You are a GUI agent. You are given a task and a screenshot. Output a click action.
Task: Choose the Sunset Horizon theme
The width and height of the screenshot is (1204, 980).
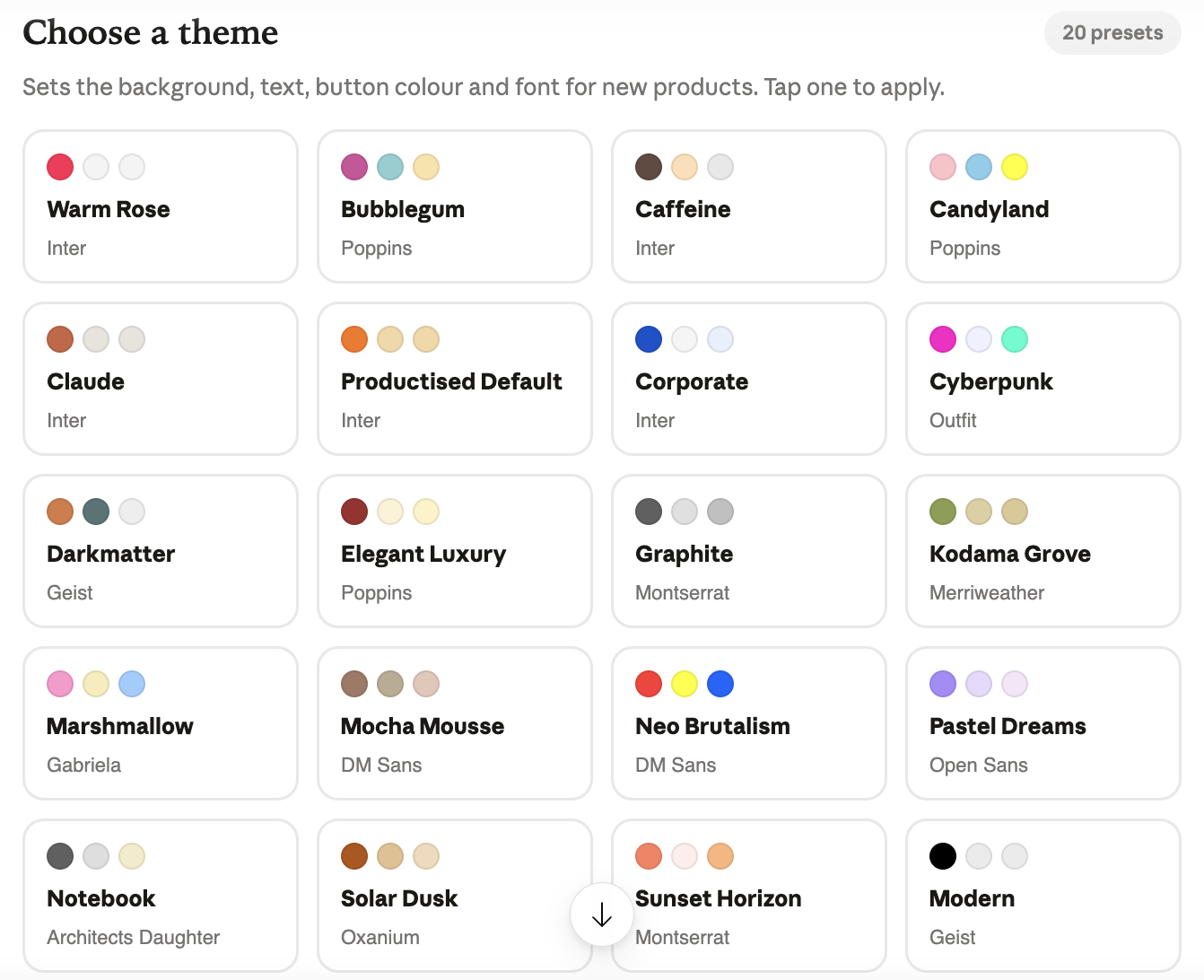coord(749,896)
